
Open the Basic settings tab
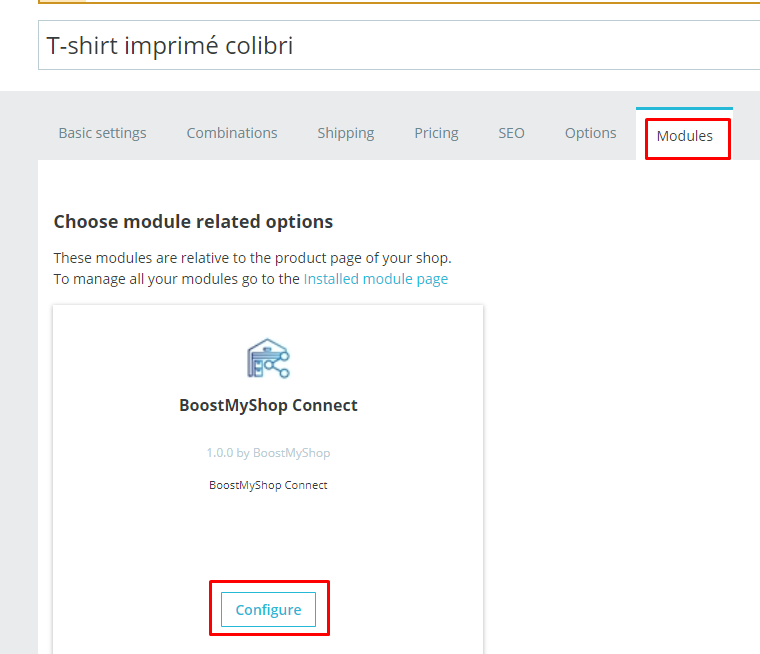point(102,133)
